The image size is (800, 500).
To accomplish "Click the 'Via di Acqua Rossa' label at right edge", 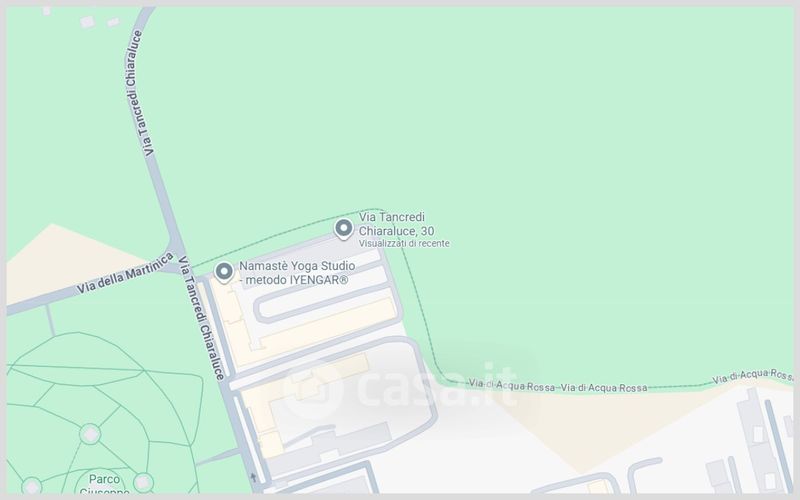I will (x=753, y=377).
